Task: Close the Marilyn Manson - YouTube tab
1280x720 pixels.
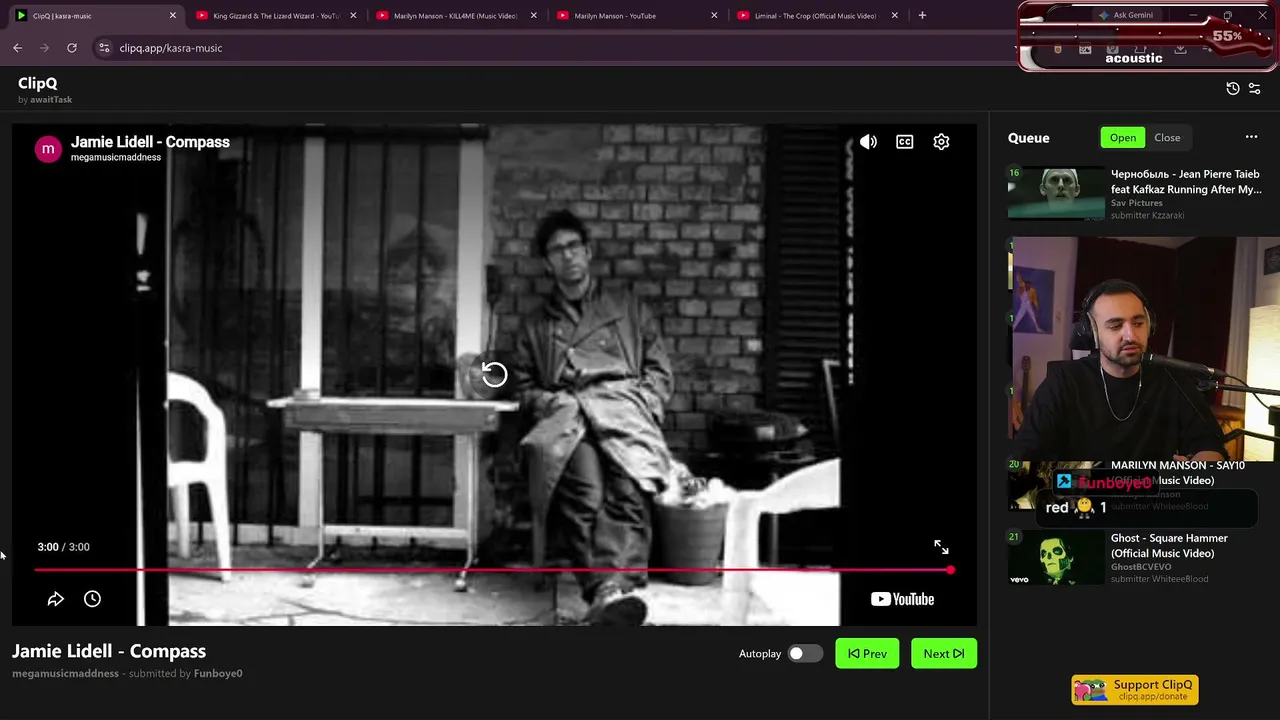Action: coord(714,16)
